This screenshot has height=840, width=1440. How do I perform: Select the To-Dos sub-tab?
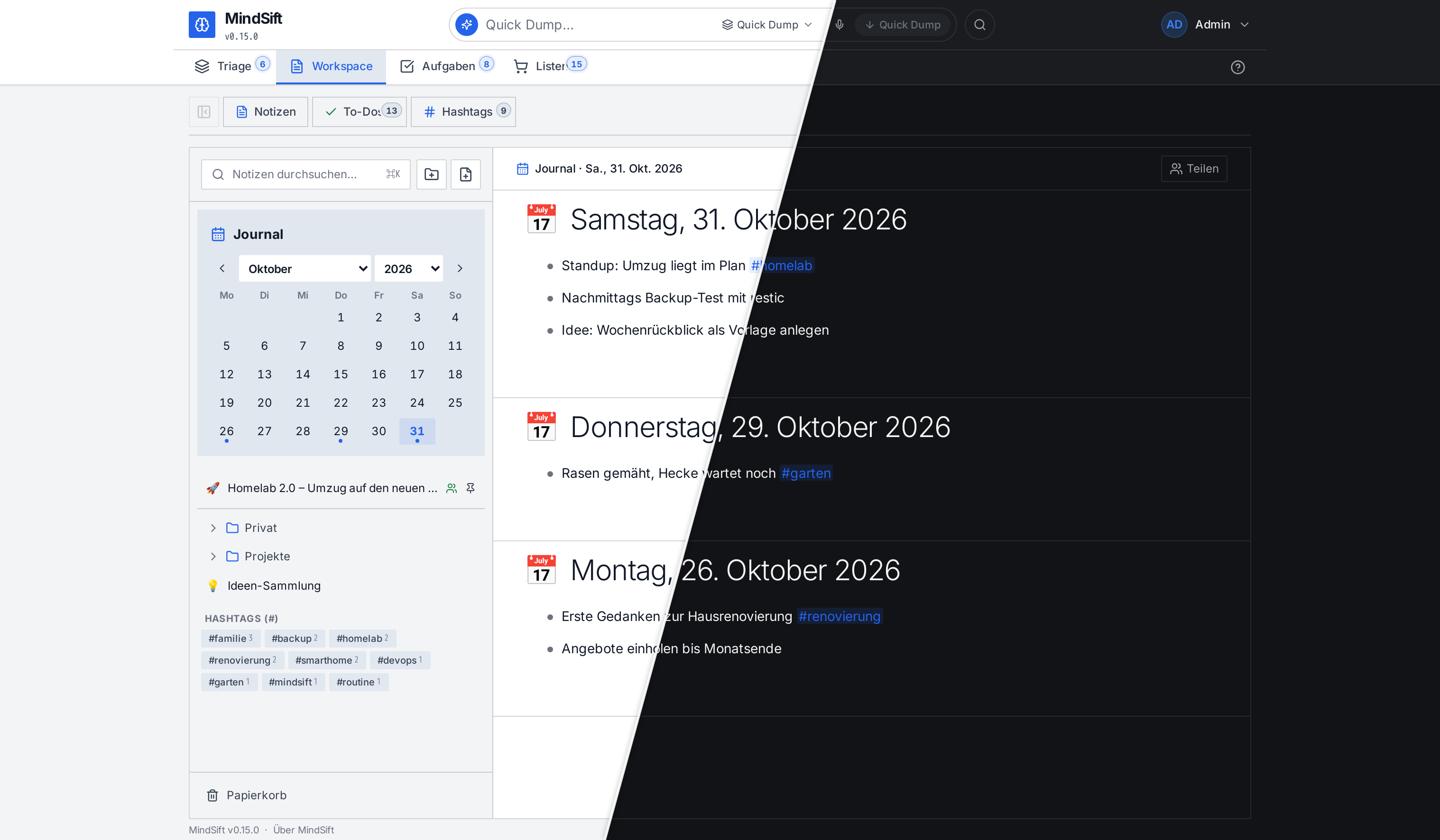(360, 112)
